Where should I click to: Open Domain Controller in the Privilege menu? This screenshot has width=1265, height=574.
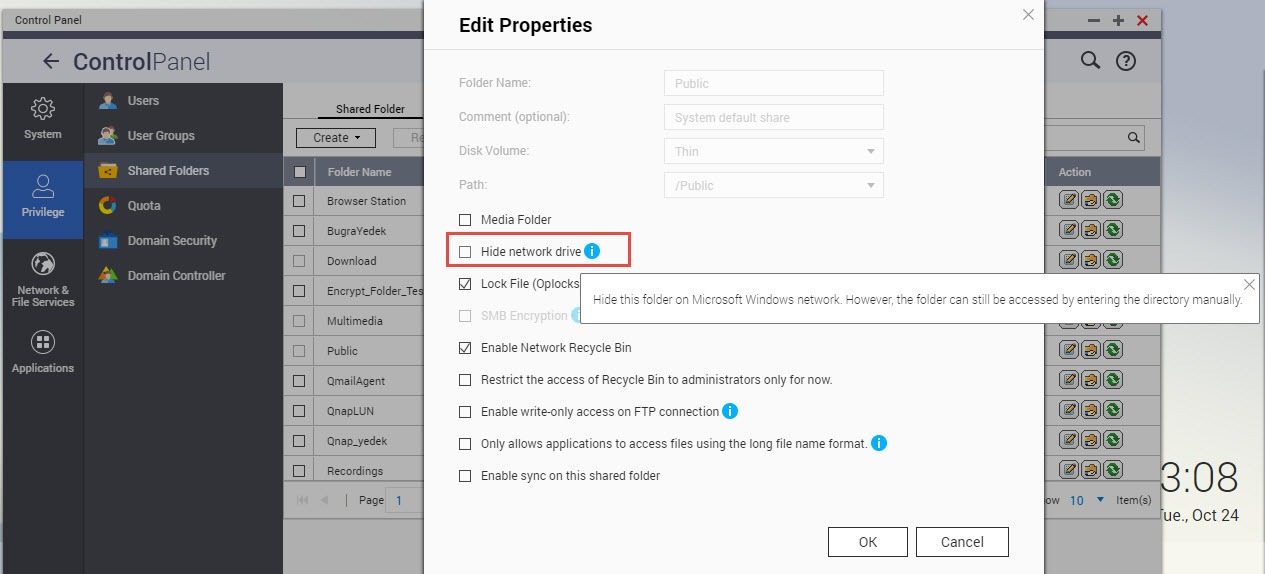coord(184,276)
